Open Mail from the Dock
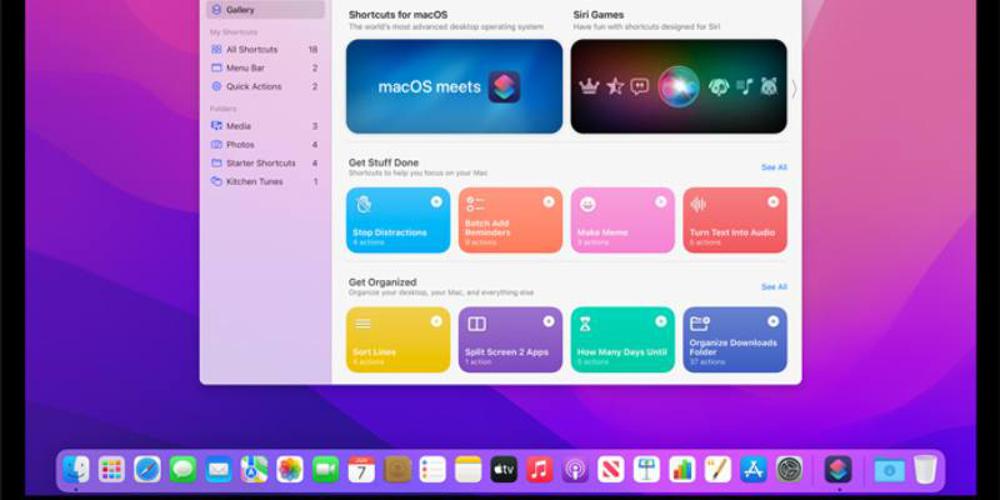 tap(219, 469)
